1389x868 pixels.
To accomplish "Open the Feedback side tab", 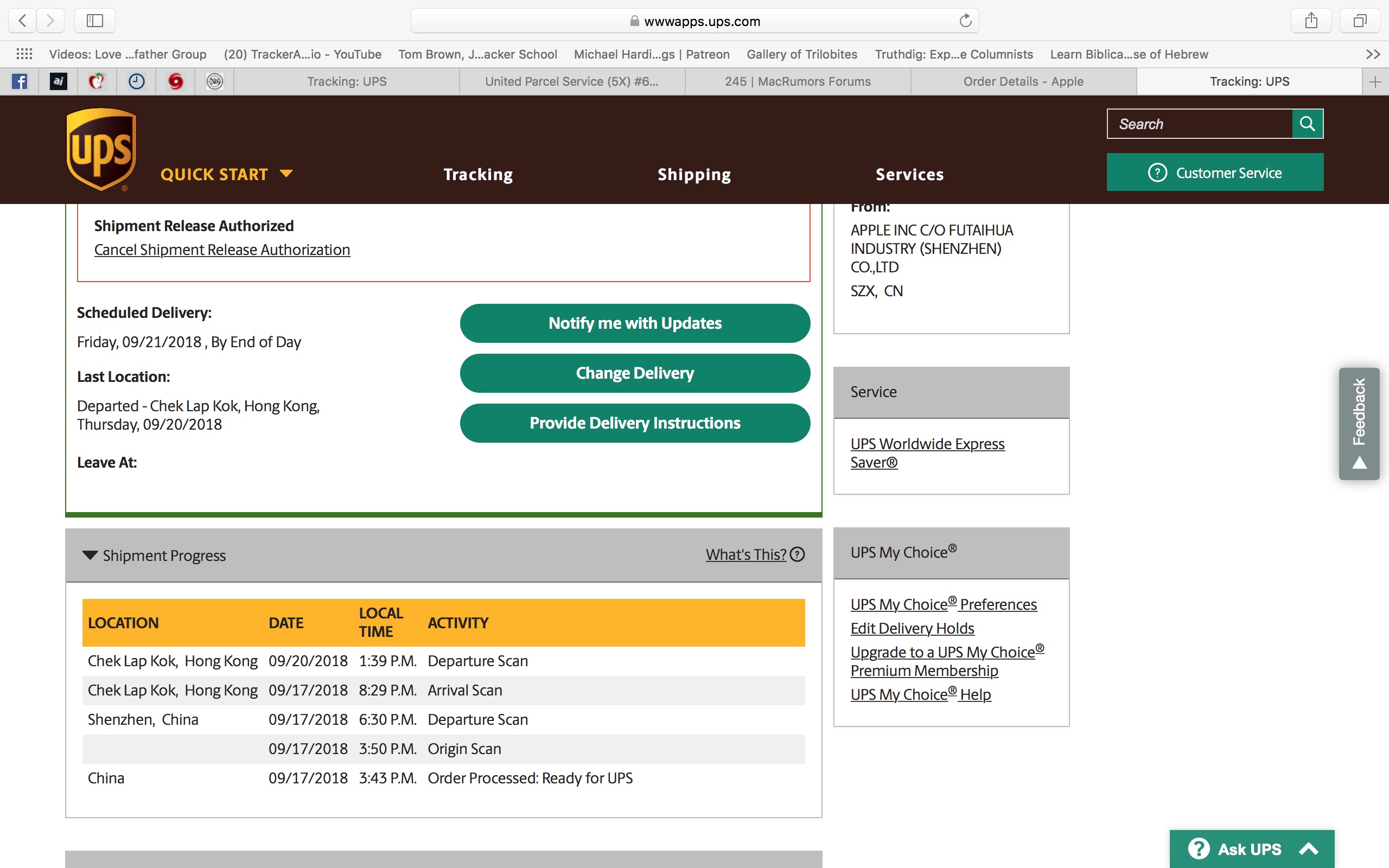I will [x=1359, y=424].
